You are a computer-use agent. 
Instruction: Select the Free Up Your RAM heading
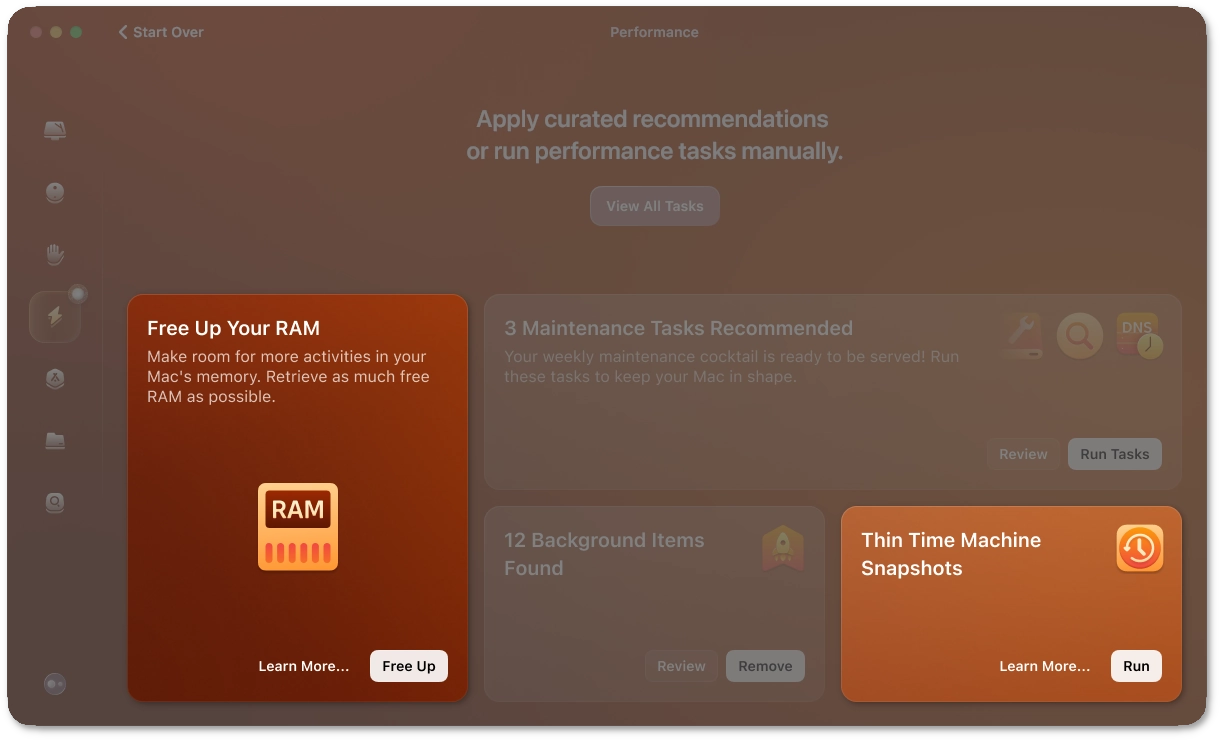[233, 328]
